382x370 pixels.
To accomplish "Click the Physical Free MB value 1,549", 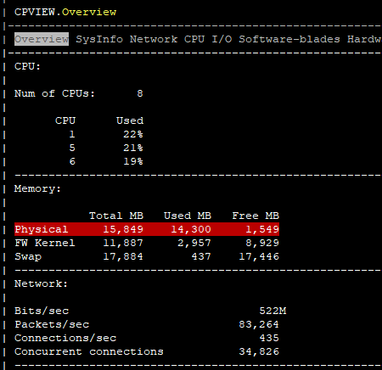I will coord(262,229).
